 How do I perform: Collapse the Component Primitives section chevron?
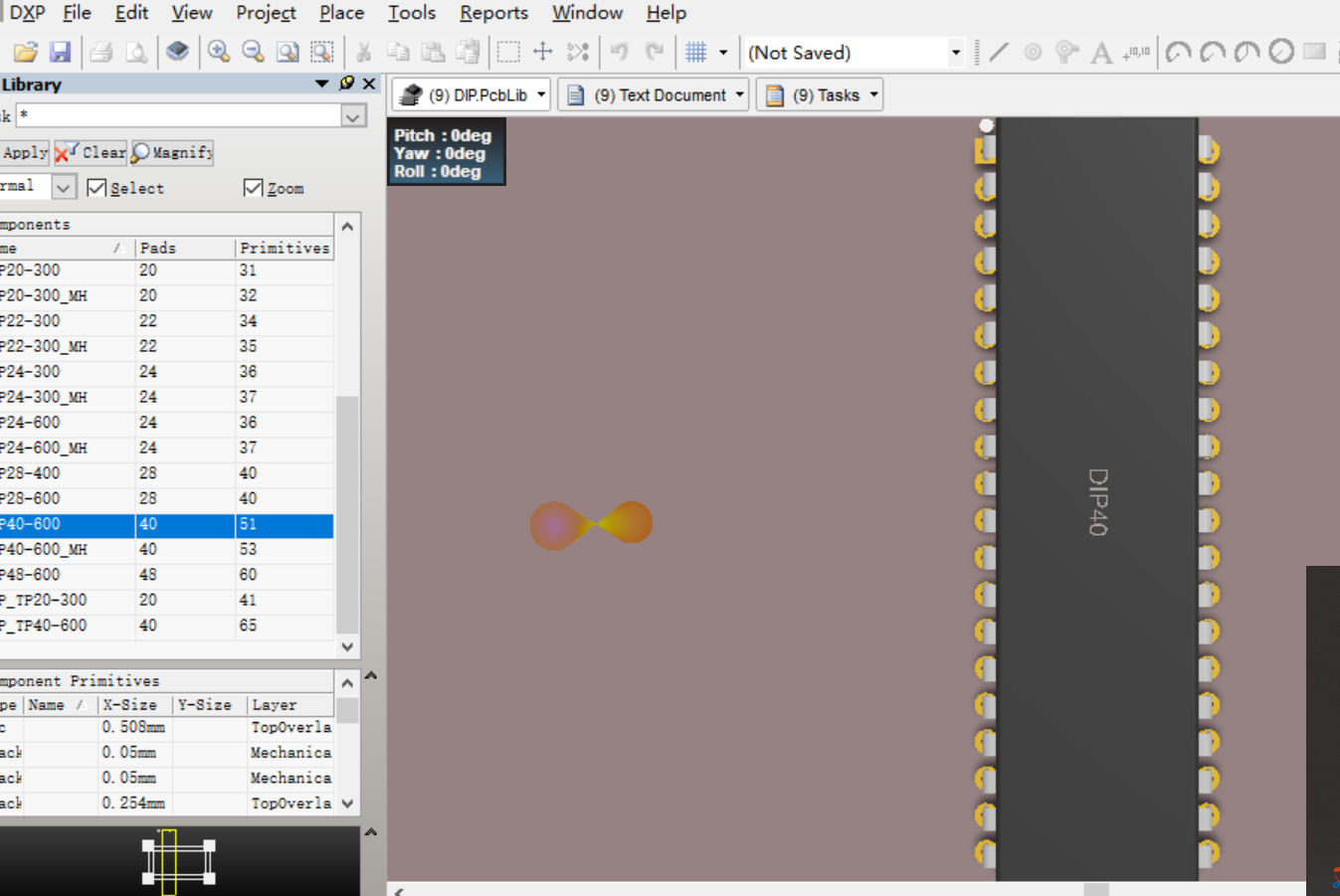(370, 676)
